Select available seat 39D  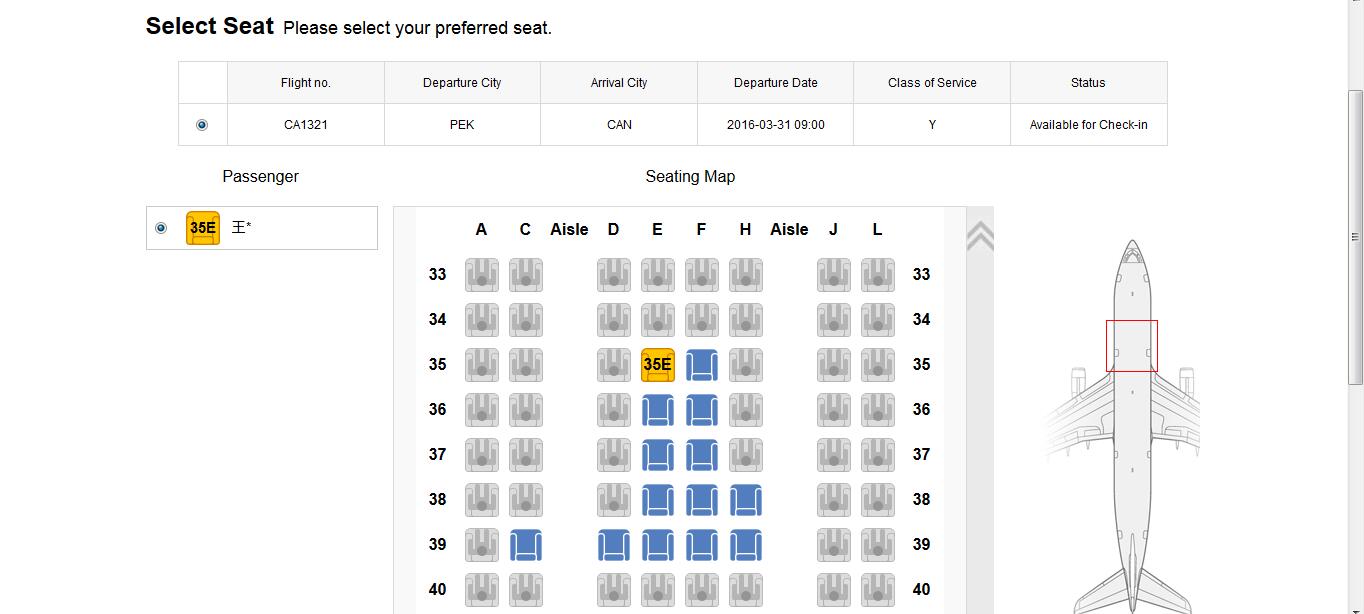[x=614, y=545]
